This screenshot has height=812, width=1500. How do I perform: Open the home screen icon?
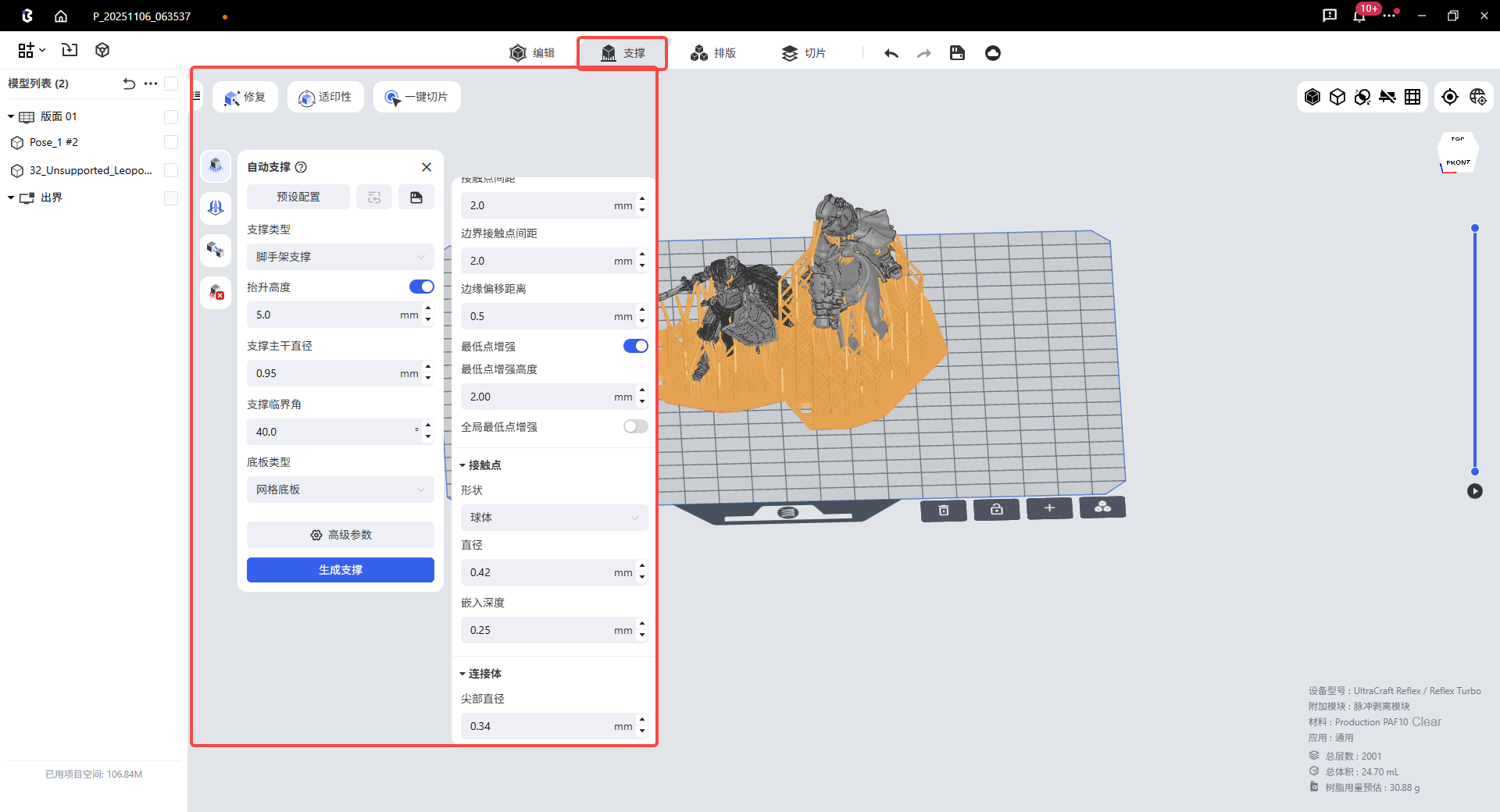[x=61, y=16]
